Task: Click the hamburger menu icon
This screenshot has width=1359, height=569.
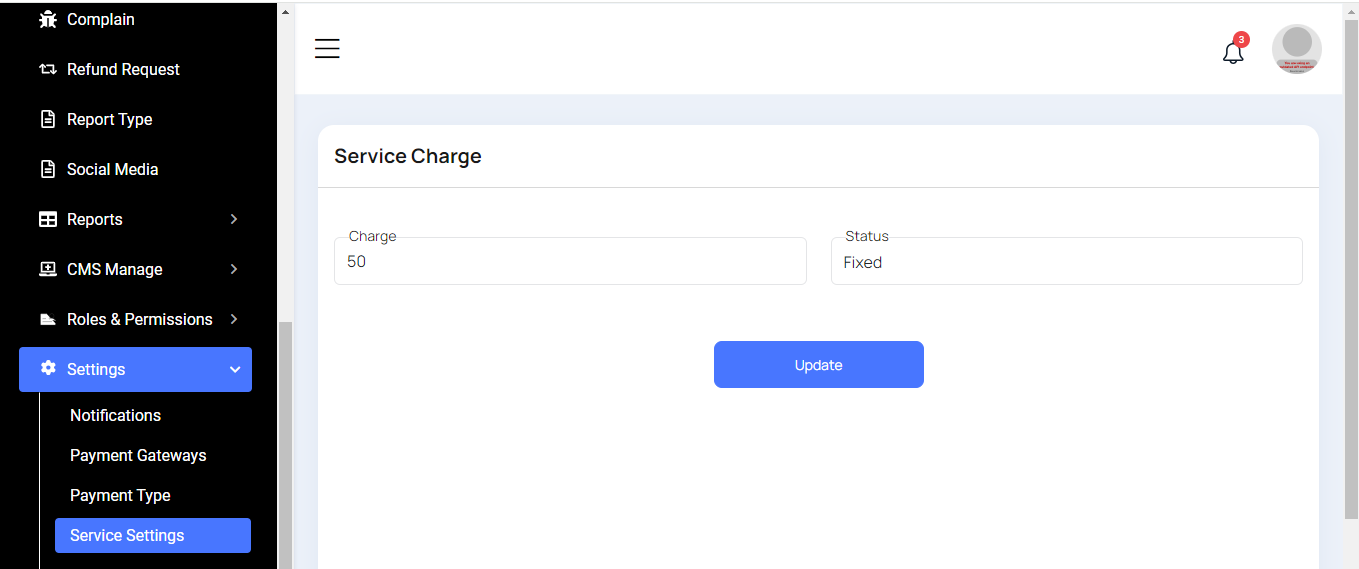Action: [327, 49]
